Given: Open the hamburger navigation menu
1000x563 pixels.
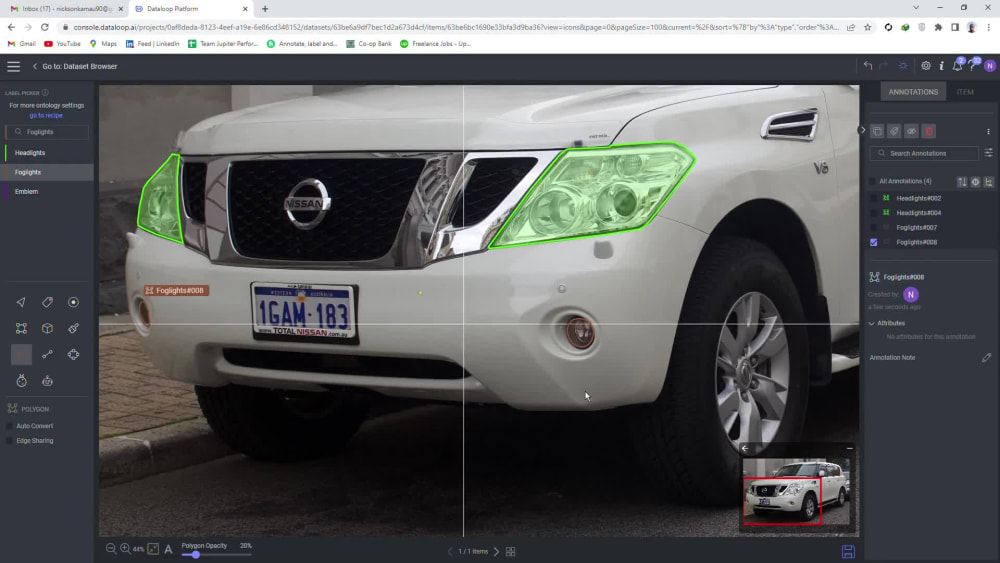Looking at the screenshot, I should tap(13, 66).
